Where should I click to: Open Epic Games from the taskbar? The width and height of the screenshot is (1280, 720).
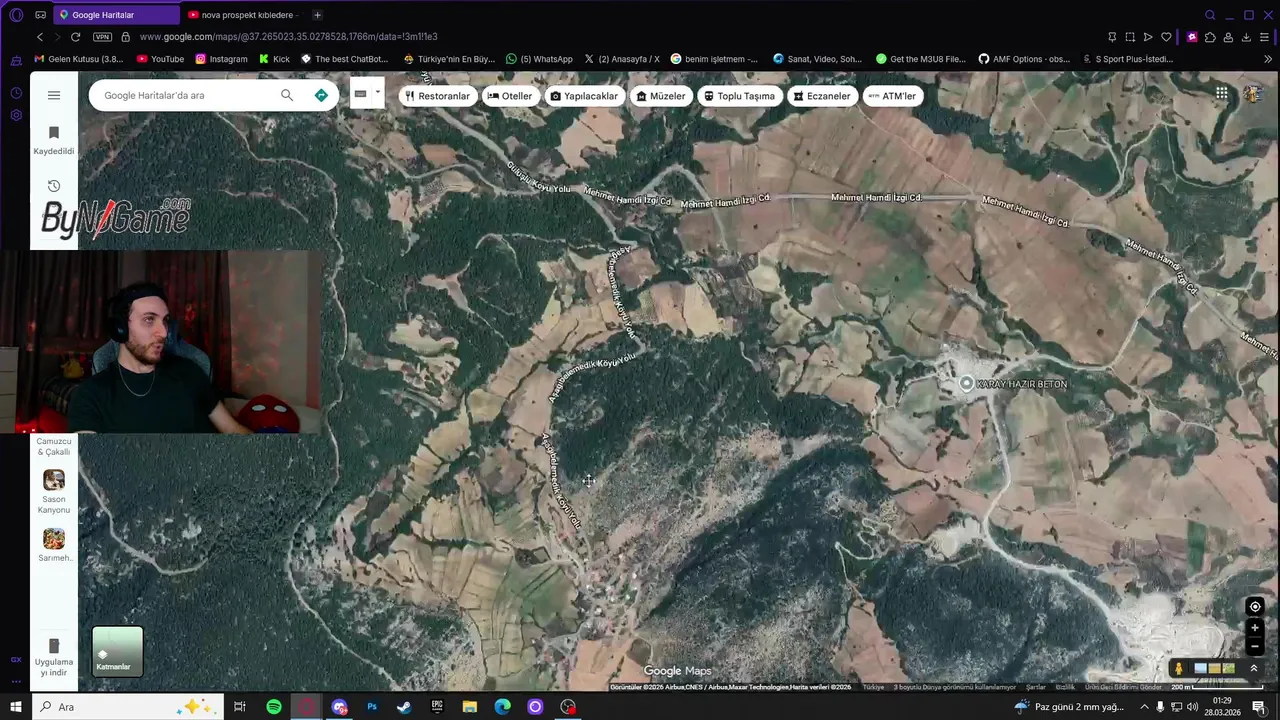(437, 707)
